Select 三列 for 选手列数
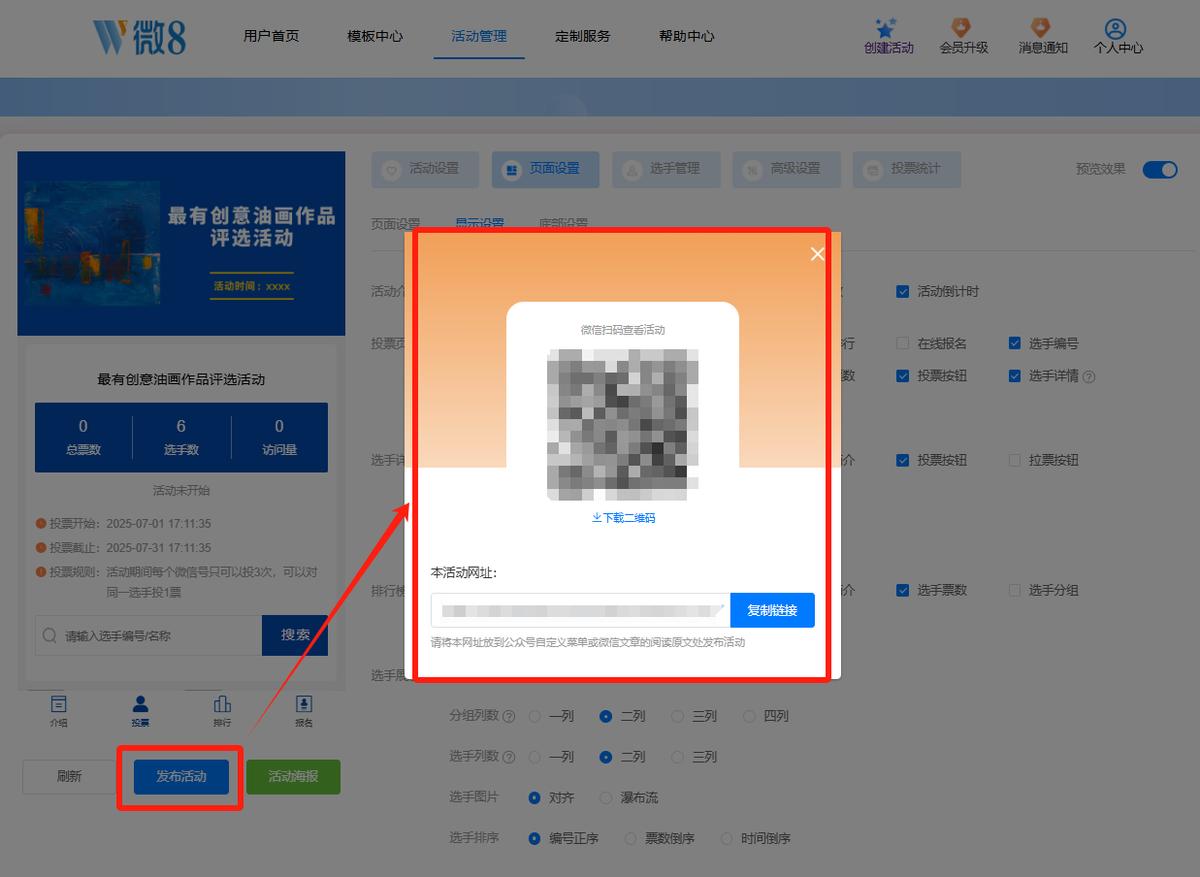The image size is (1200, 877). pos(677,757)
